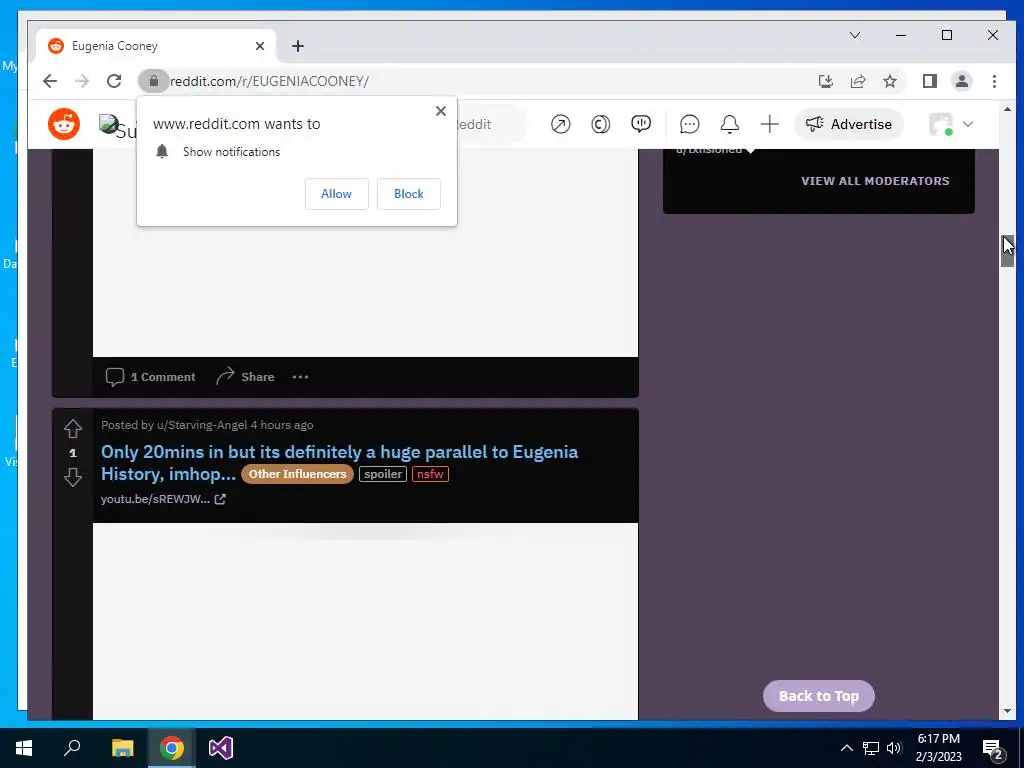
Task: Reload the page
Action: 114,81
